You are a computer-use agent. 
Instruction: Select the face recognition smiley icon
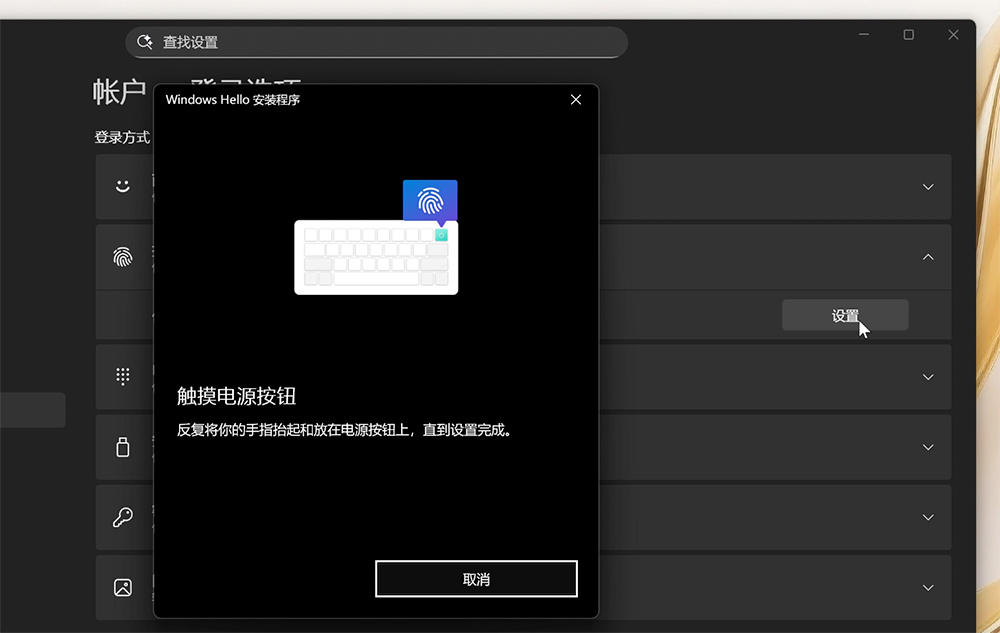[x=123, y=186]
